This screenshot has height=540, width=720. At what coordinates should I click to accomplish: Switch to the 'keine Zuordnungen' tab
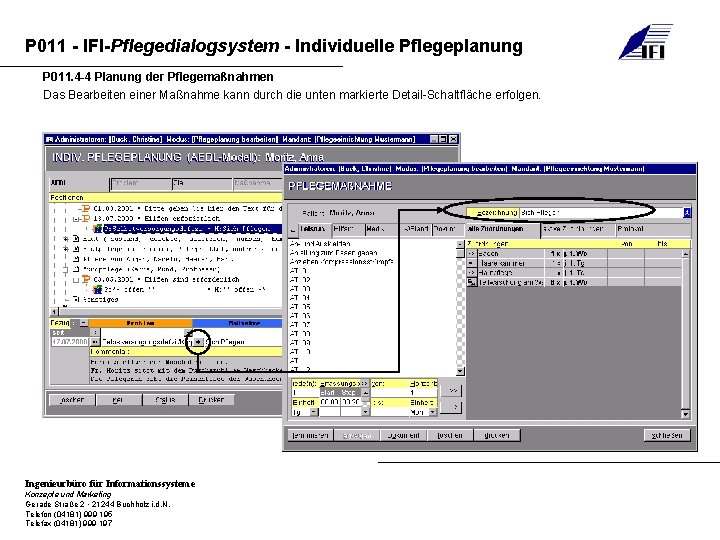pos(578,229)
